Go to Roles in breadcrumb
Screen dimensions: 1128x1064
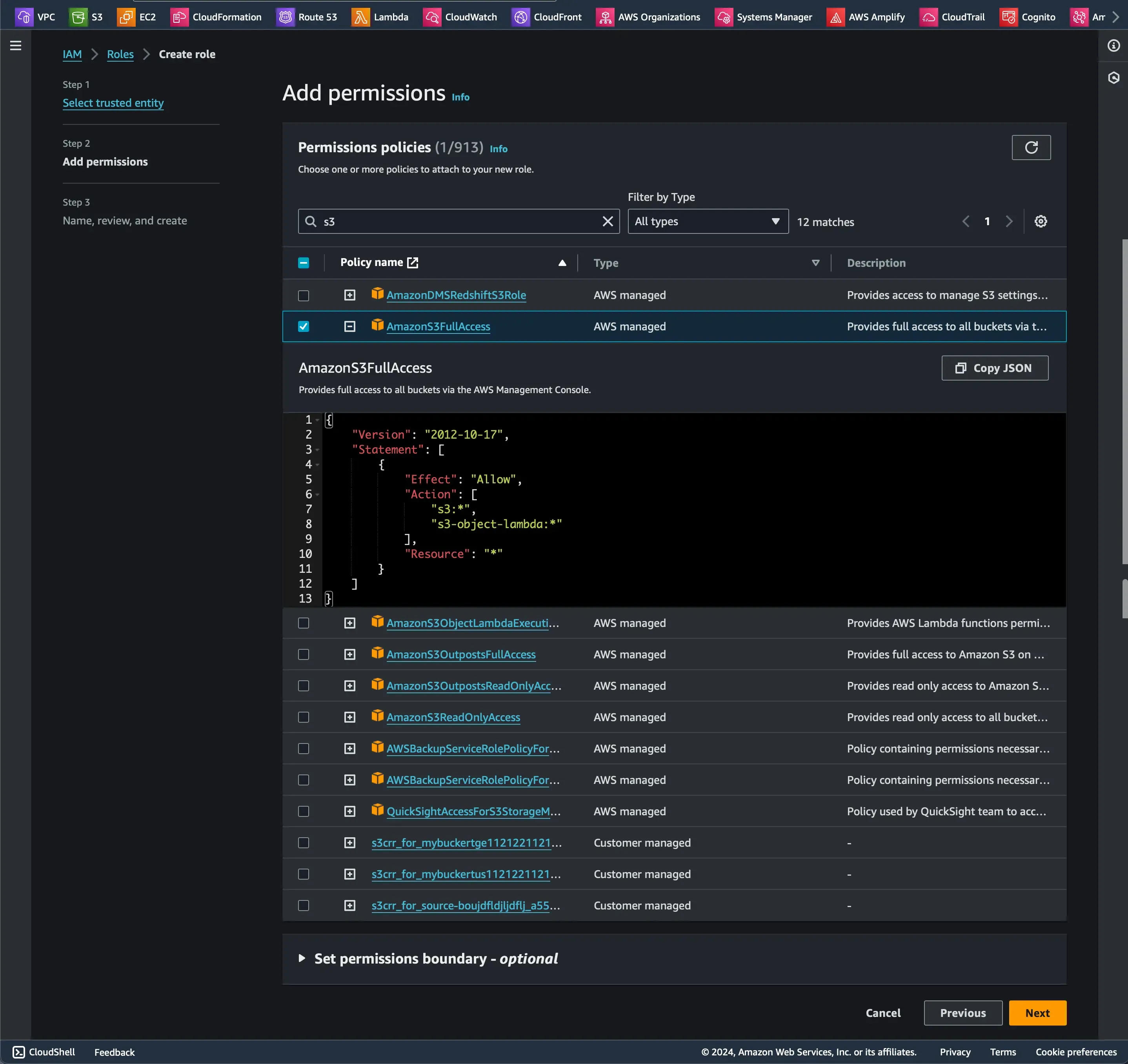pos(120,55)
